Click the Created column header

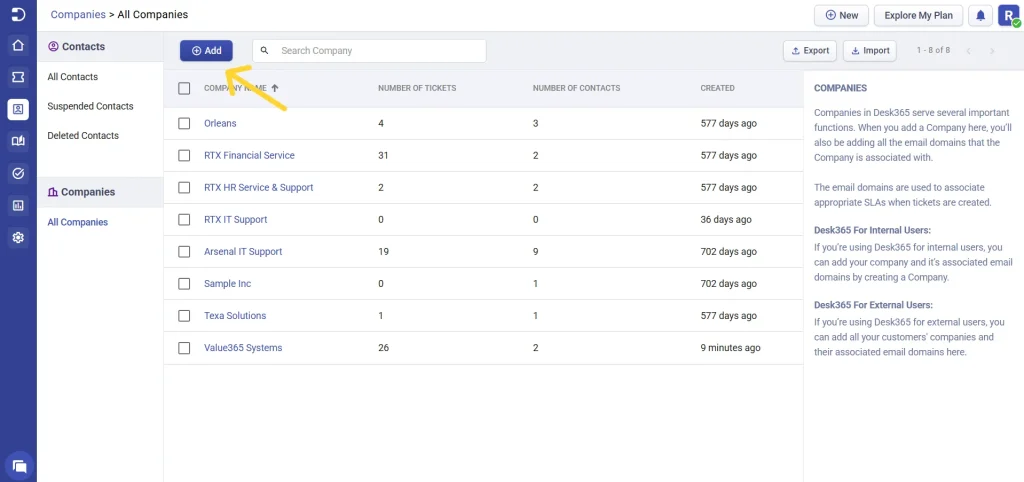718,88
